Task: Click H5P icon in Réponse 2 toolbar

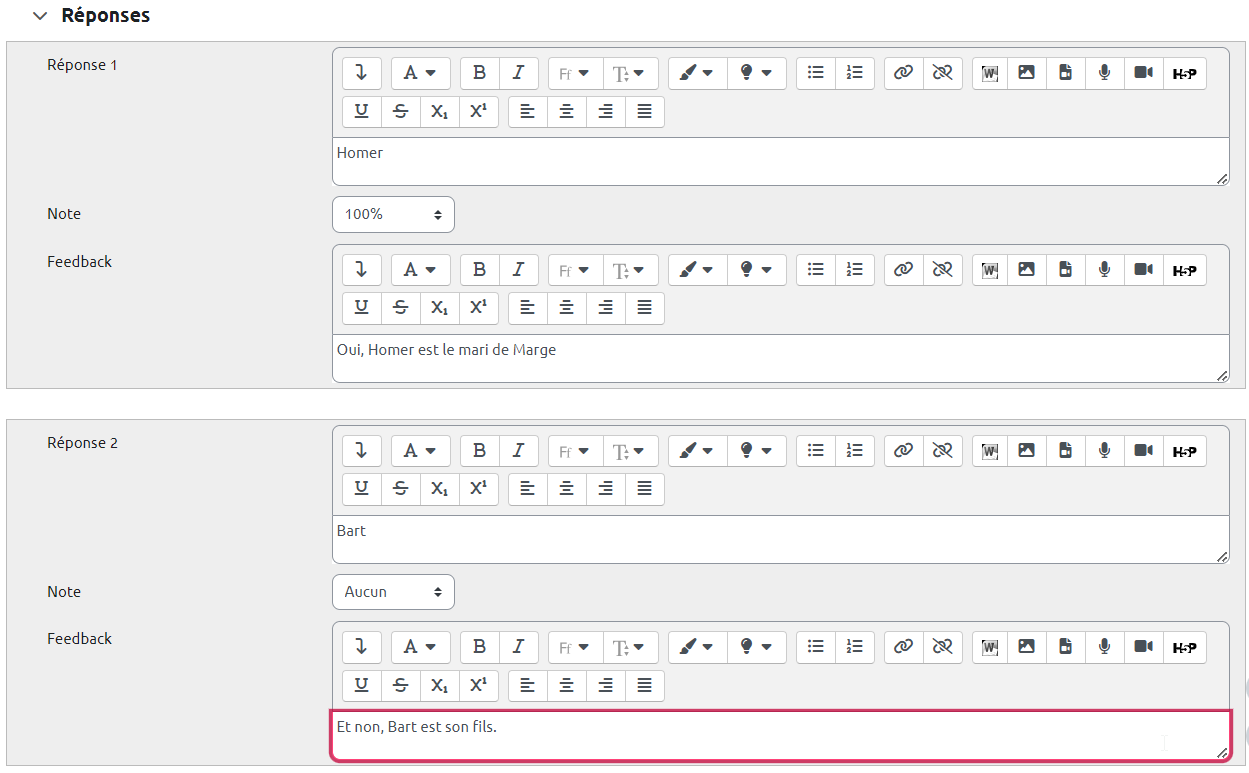Action: [x=1184, y=451]
